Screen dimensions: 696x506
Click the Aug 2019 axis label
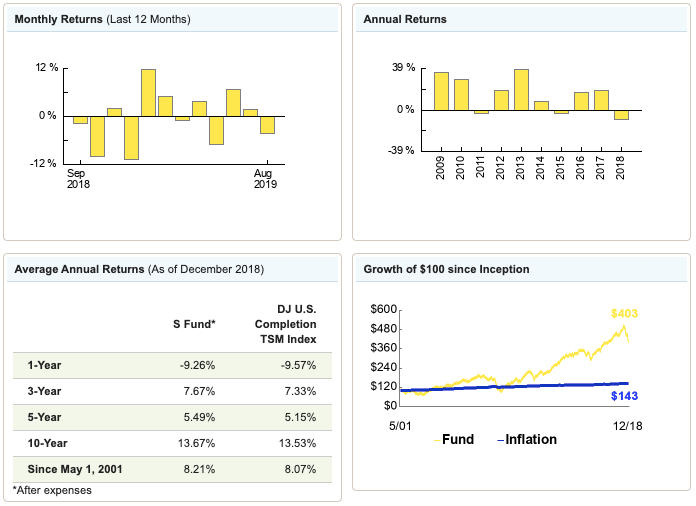(x=265, y=178)
